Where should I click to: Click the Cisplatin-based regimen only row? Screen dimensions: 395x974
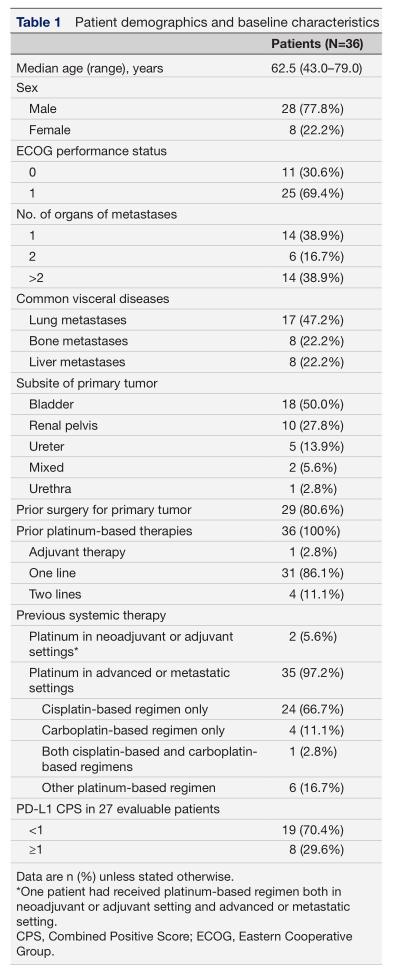coord(198,709)
